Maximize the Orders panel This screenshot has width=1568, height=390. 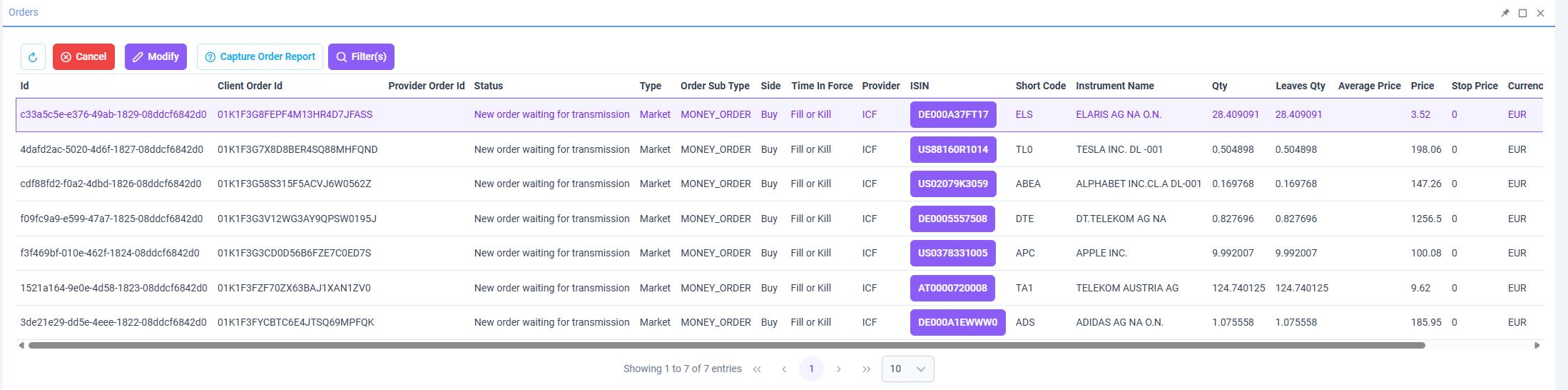coord(1522,13)
